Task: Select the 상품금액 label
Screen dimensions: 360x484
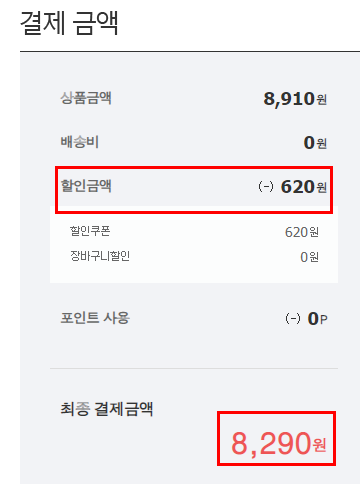Action: click(86, 98)
